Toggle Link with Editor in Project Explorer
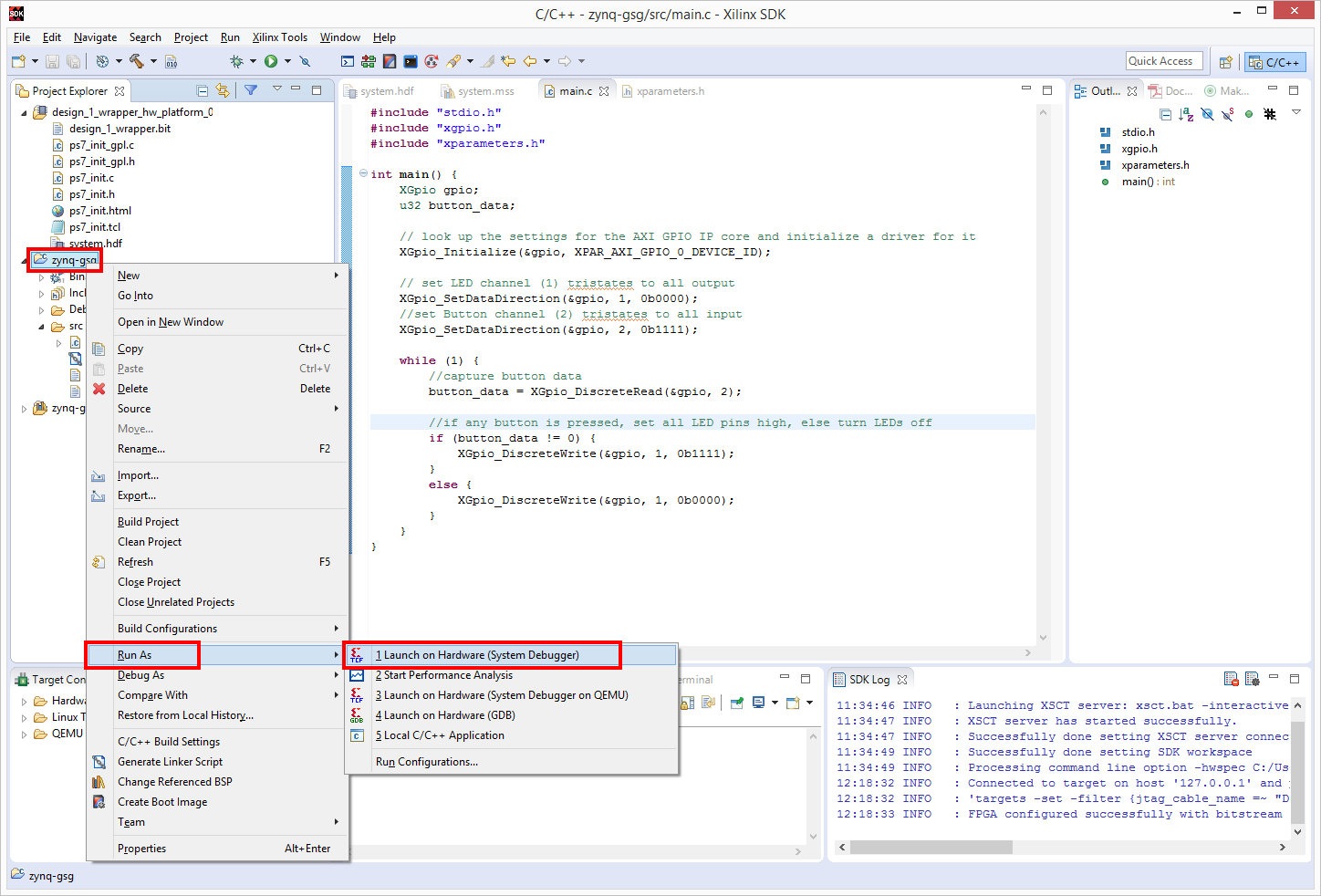Viewport: 1321px width, 896px height. [223, 90]
